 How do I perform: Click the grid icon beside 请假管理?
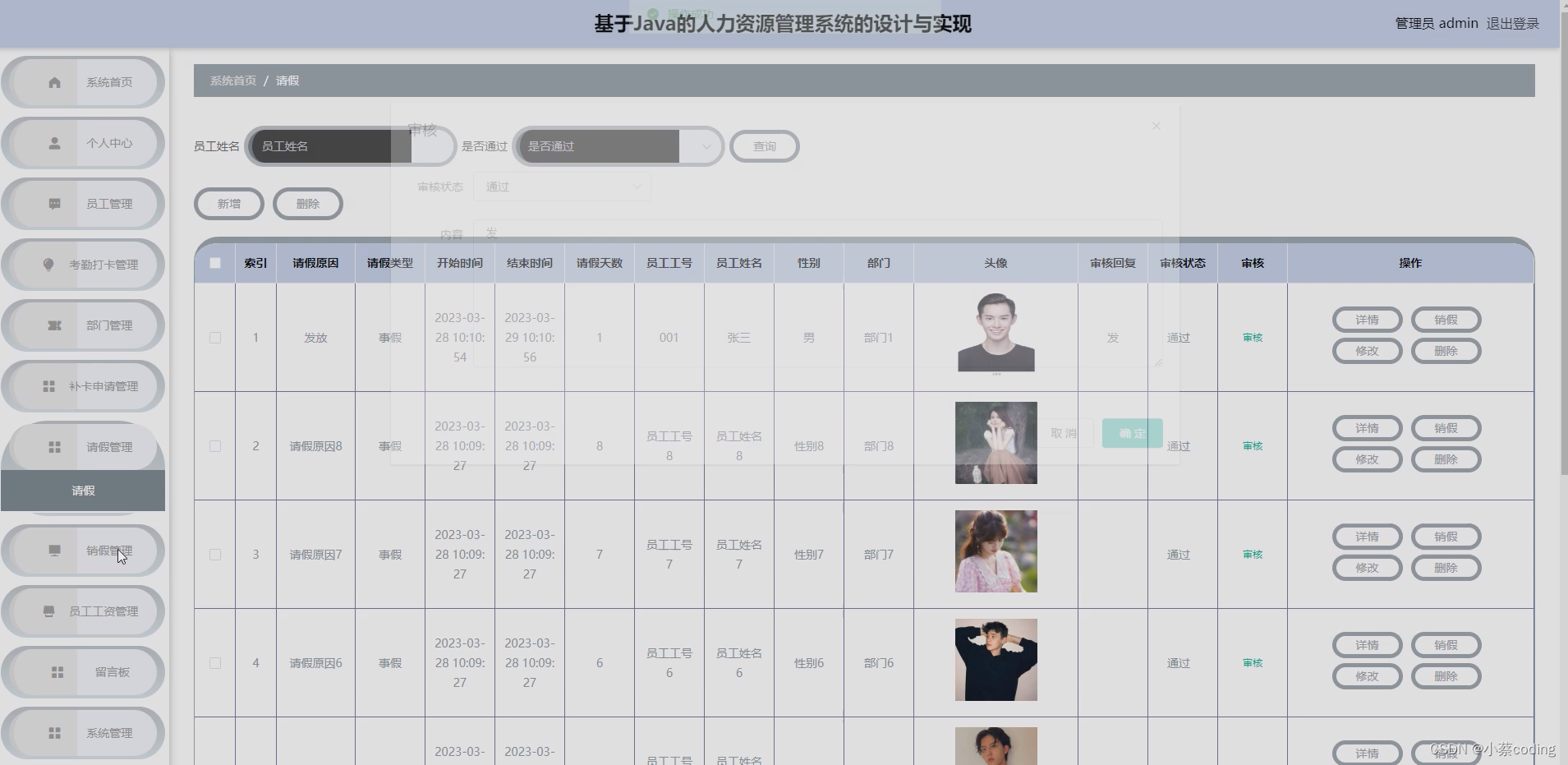[54, 447]
